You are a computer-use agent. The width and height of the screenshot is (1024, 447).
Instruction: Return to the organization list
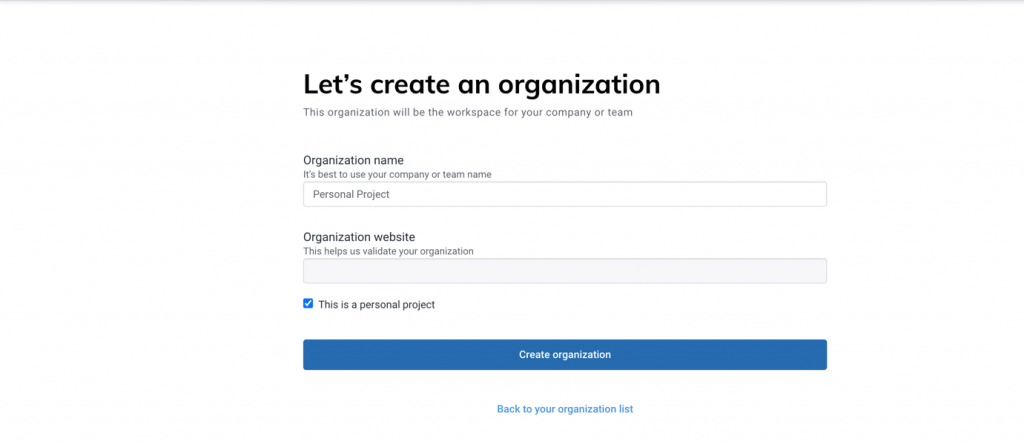coord(564,409)
